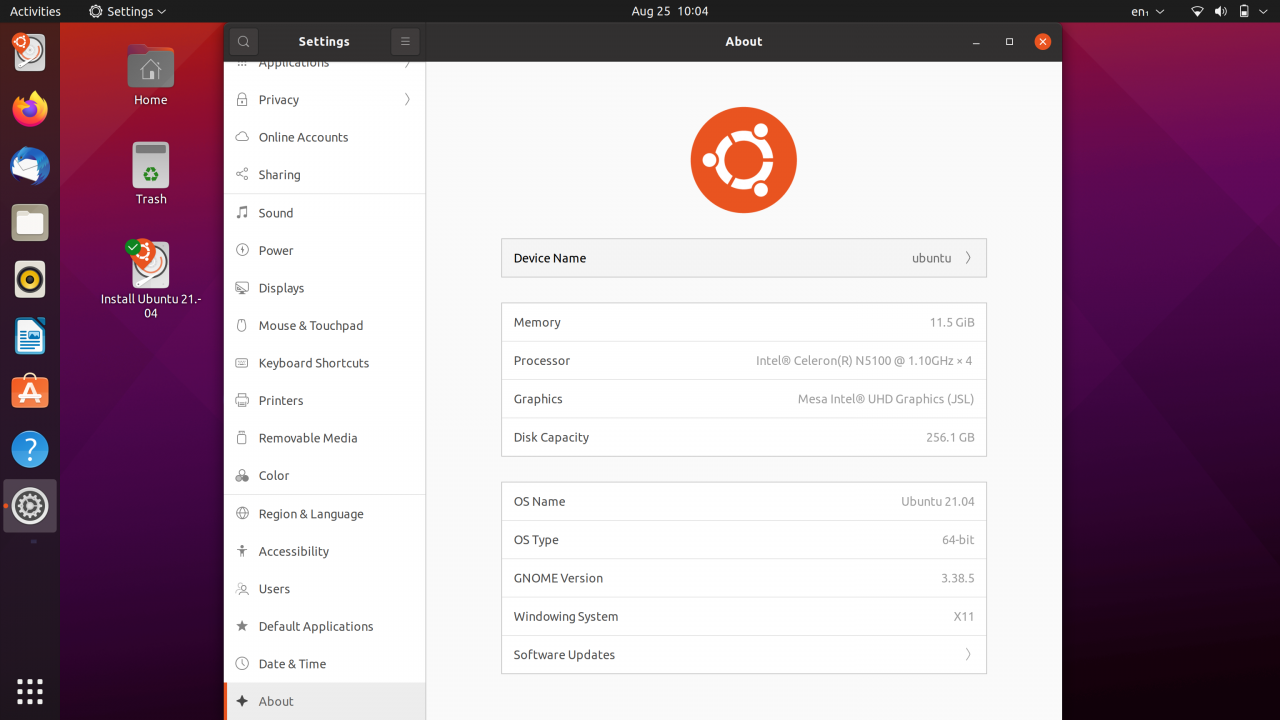The image size is (1280, 720).
Task: Open the Settings app menu in top bar
Action: pos(127,11)
